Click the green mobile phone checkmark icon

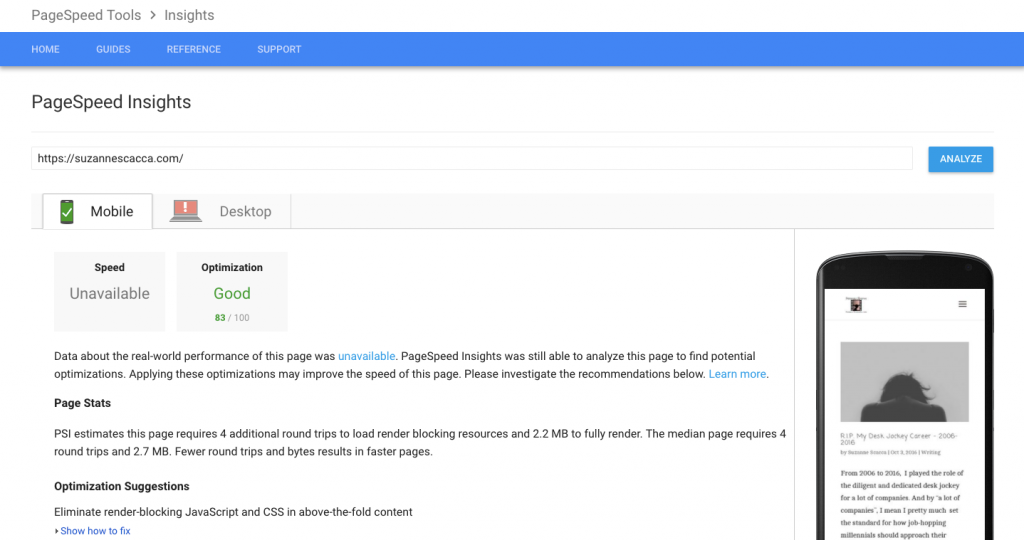(x=67, y=212)
